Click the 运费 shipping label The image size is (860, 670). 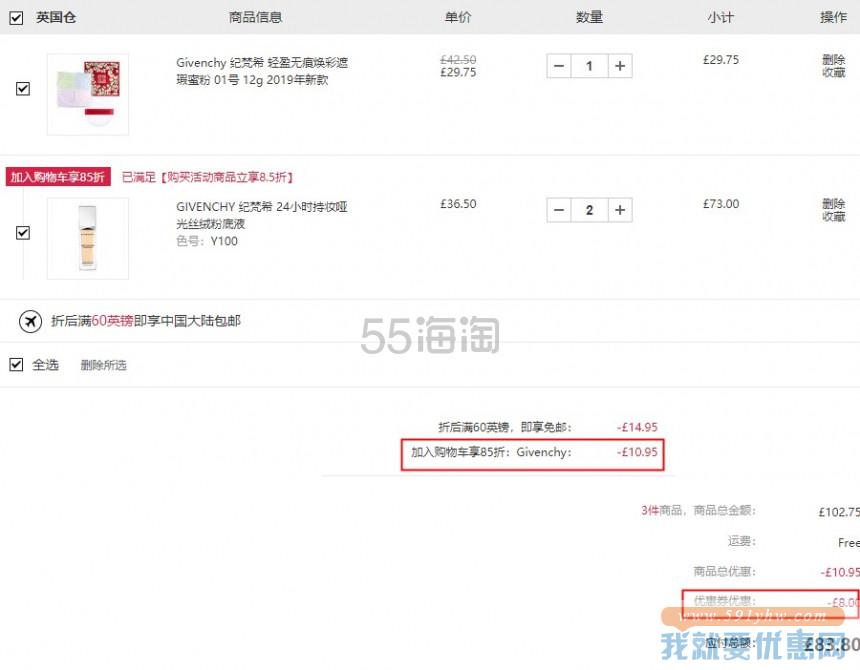[x=742, y=541]
